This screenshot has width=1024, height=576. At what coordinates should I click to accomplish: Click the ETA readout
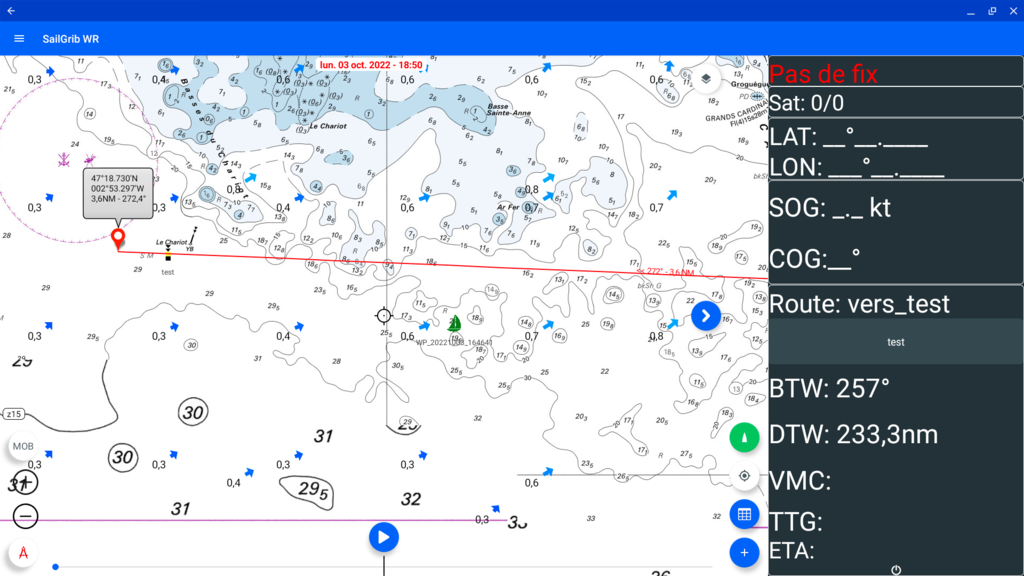(x=792, y=551)
